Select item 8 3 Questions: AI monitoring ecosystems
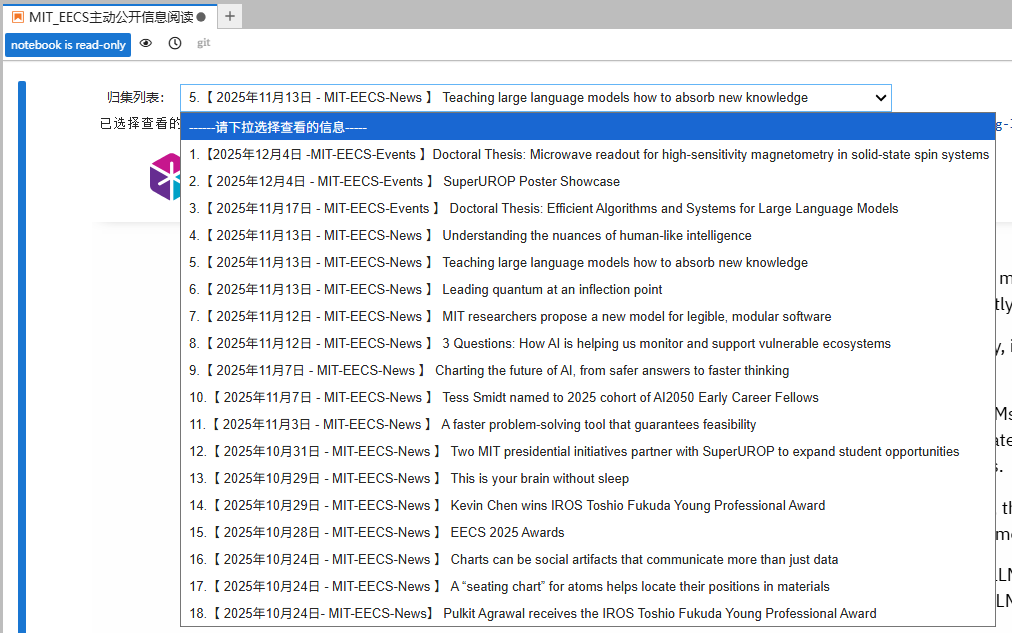 pyautogui.click(x=588, y=343)
